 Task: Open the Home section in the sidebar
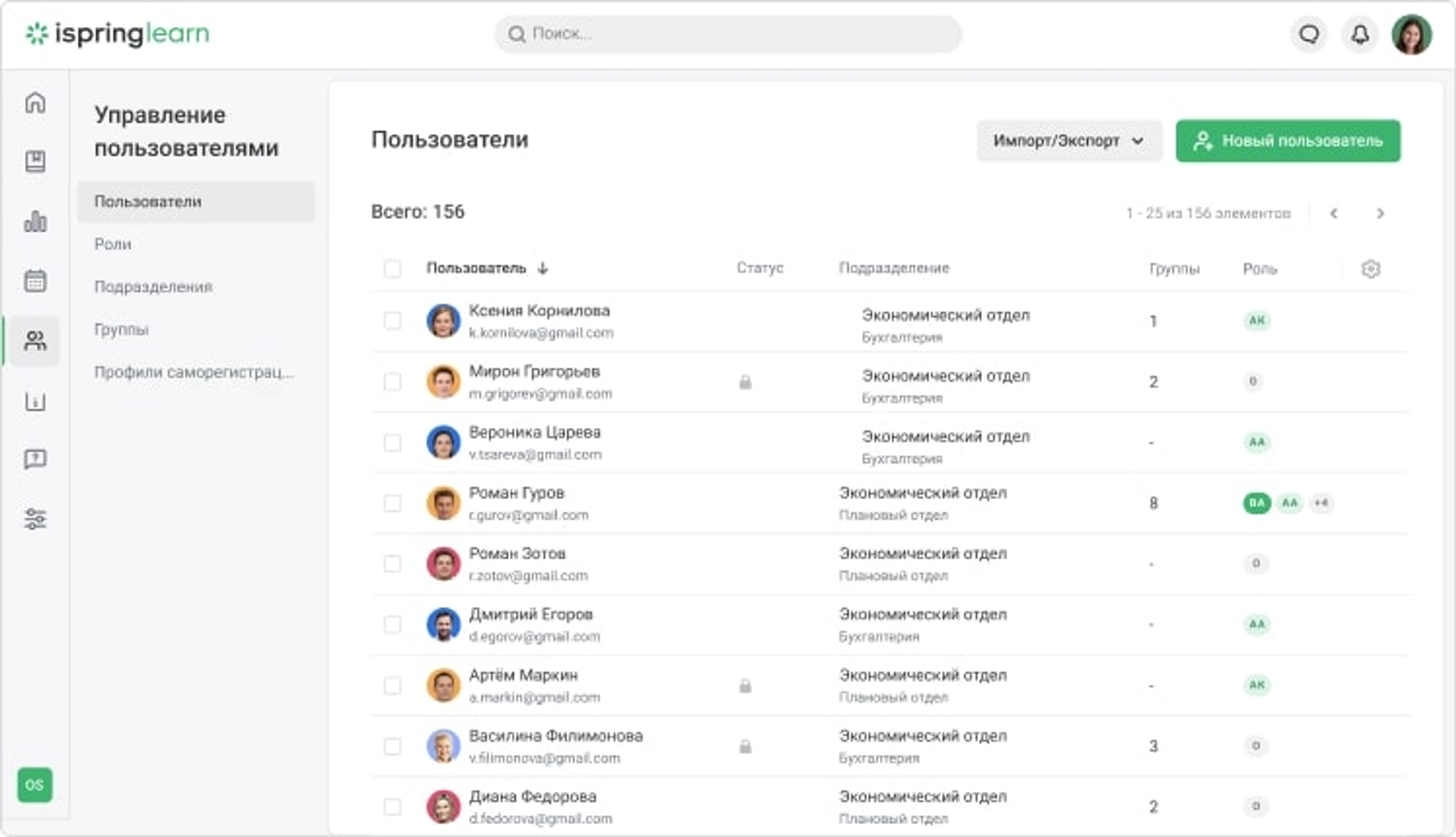click(34, 103)
